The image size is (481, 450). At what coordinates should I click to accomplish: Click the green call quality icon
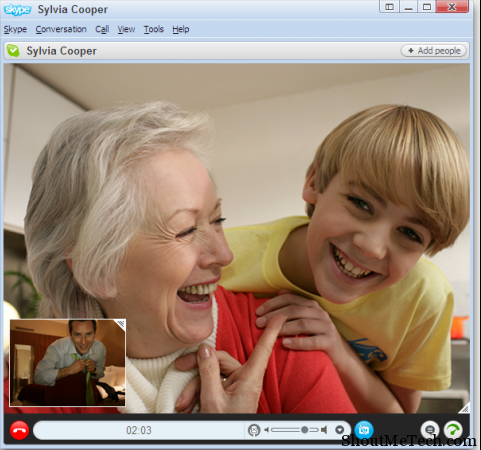click(x=454, y=430)
